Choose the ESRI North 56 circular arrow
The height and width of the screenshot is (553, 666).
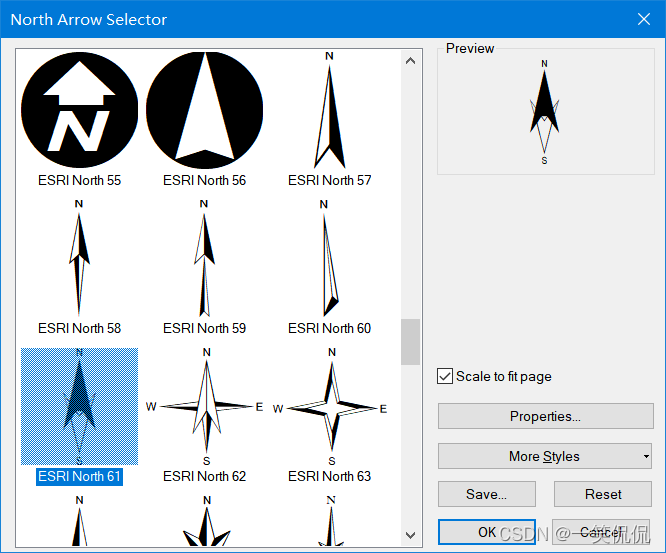pos(204,110)
